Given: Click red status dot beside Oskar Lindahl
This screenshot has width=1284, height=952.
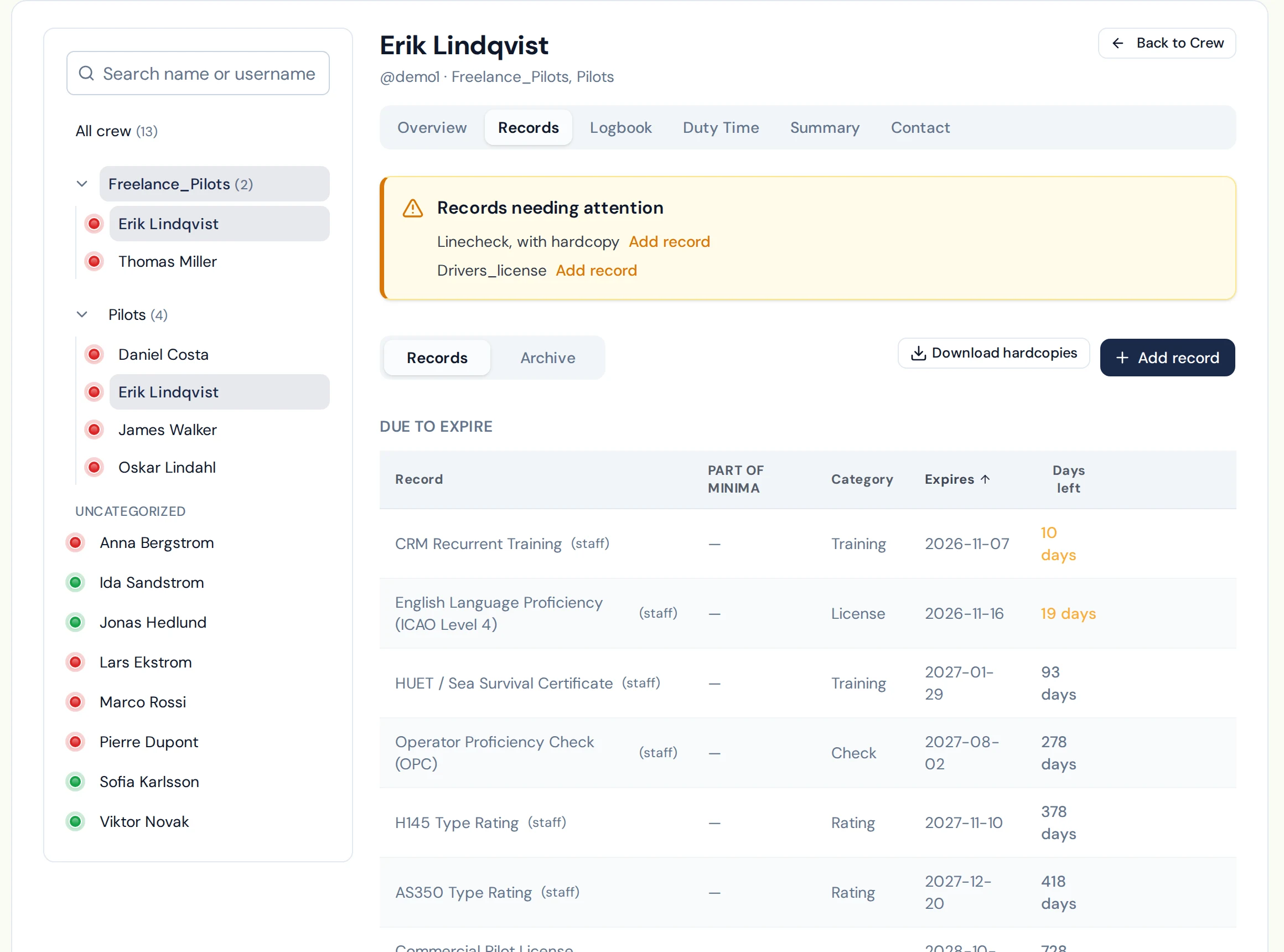Looking at the screenshot, I should coord(94,467).
